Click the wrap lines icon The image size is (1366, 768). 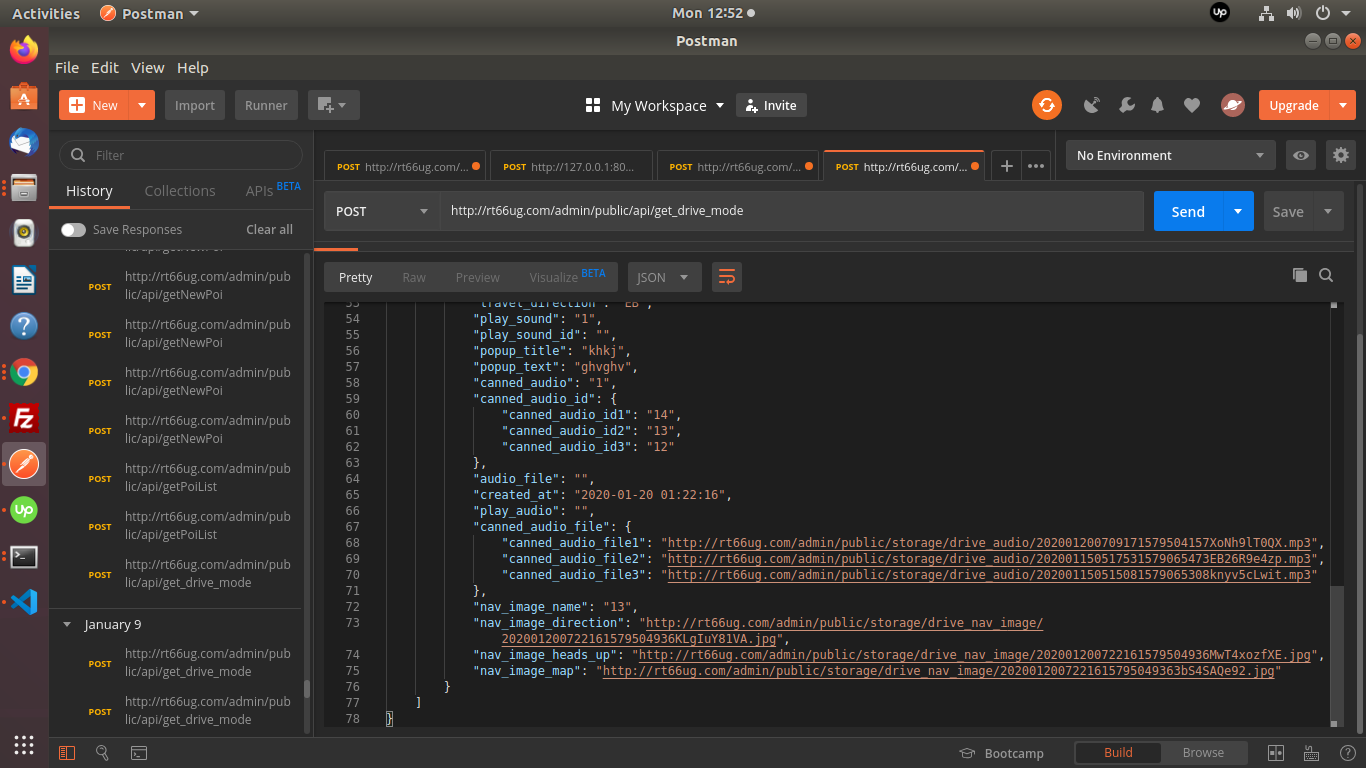(727, 277)
